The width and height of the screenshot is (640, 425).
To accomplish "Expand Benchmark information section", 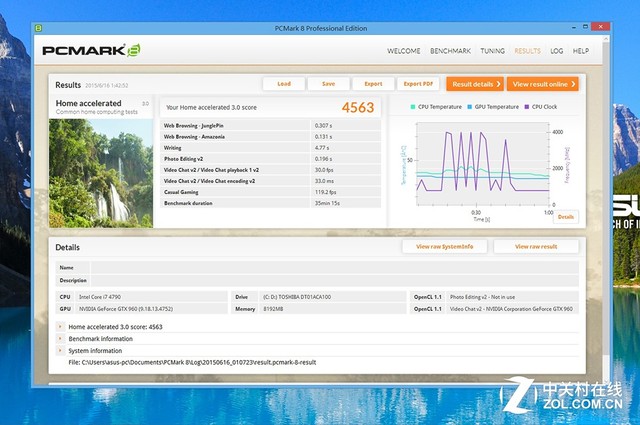I will 60,338.
